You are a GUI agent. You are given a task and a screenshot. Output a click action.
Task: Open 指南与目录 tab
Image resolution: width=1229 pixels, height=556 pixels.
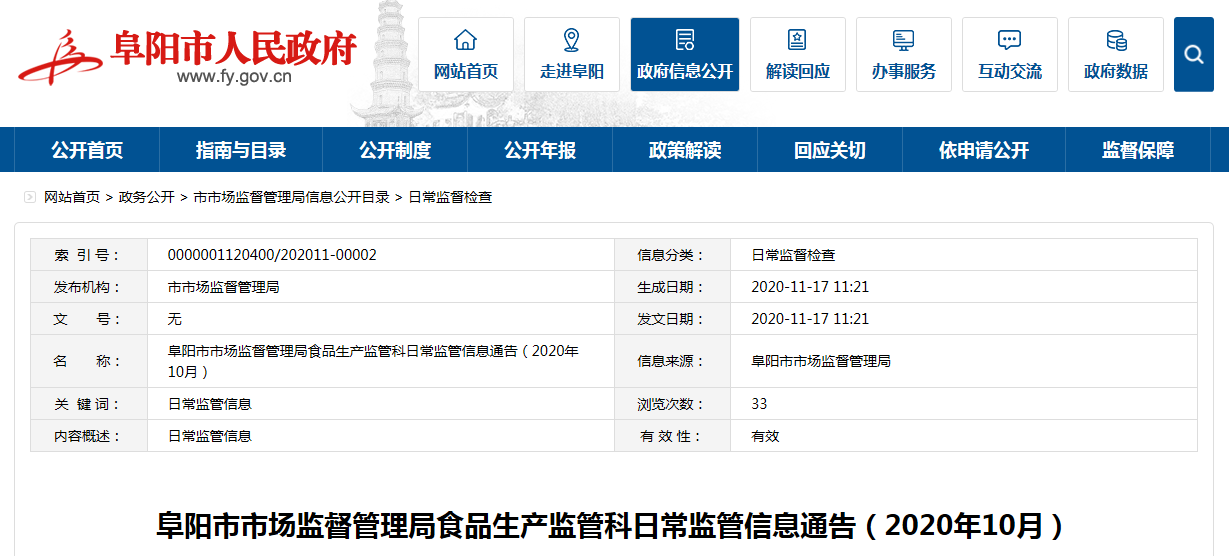coord(241,150)
